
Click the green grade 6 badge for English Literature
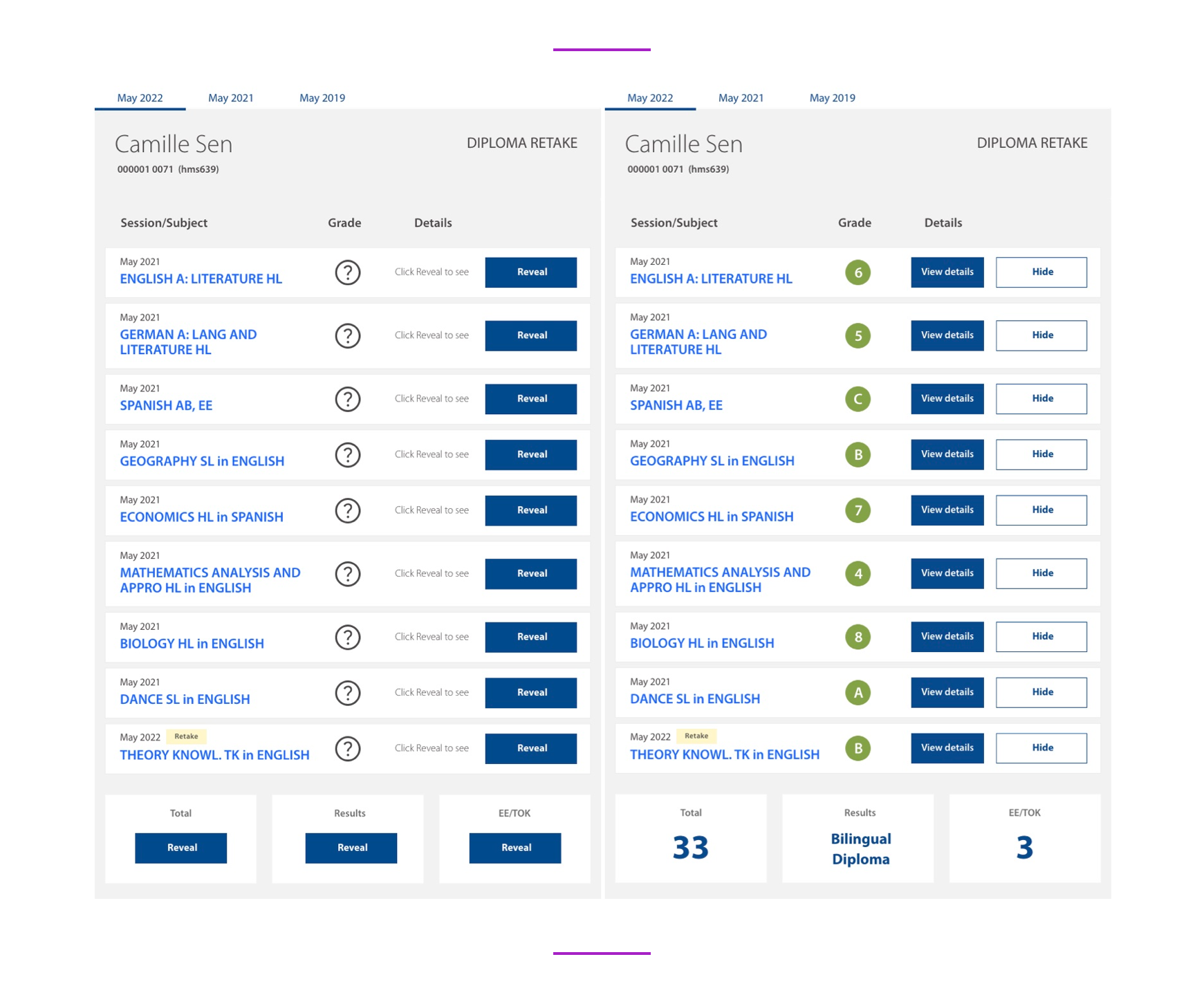pyautogui.click(x=858, y=272)
